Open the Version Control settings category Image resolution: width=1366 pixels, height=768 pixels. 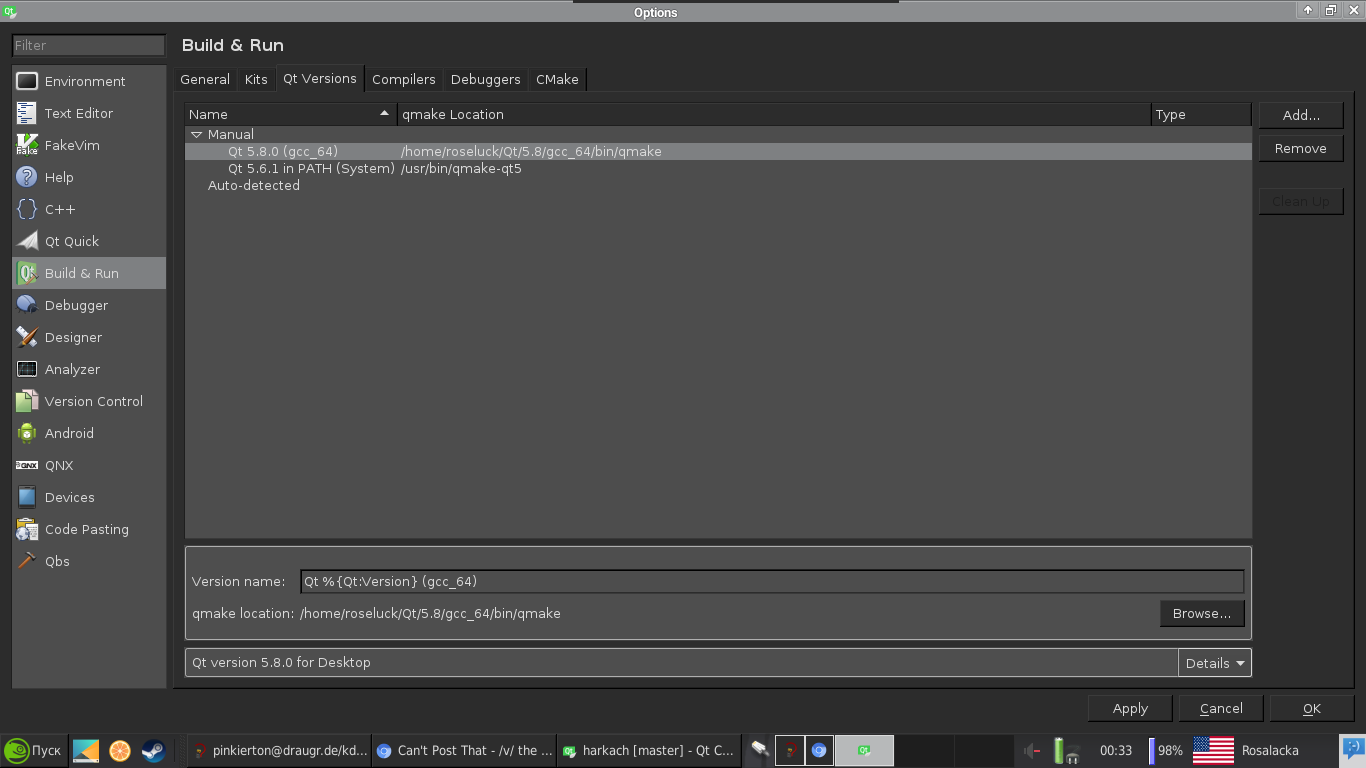[89, 401]
